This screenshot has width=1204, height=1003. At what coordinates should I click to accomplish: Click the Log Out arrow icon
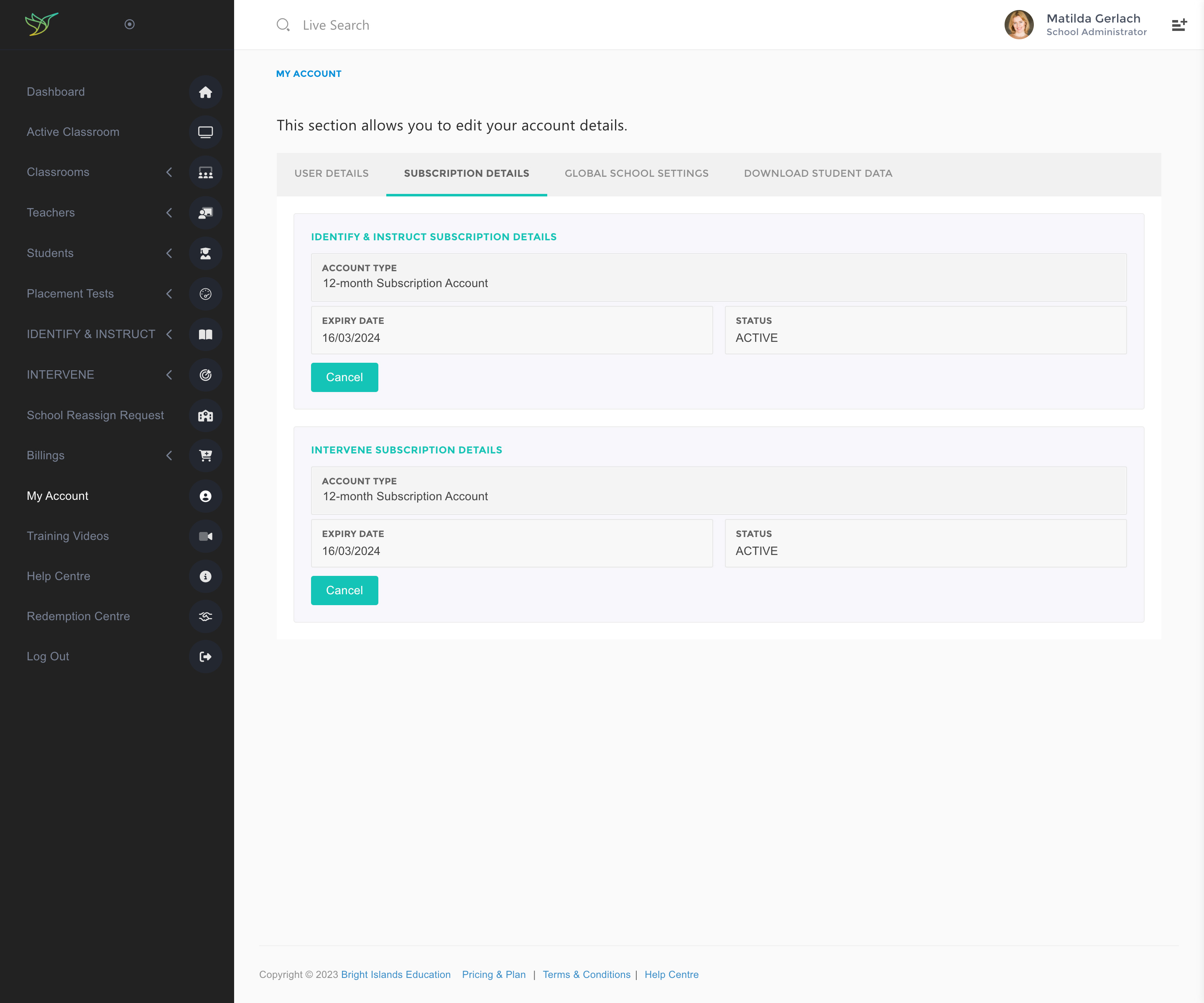pos(205,657)
